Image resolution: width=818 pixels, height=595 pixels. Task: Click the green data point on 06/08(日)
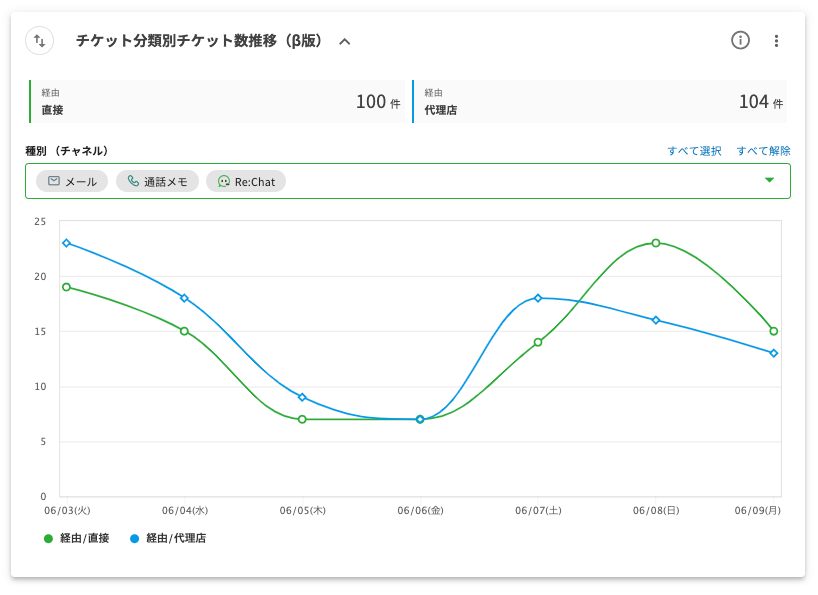click(x=656, y=243)
